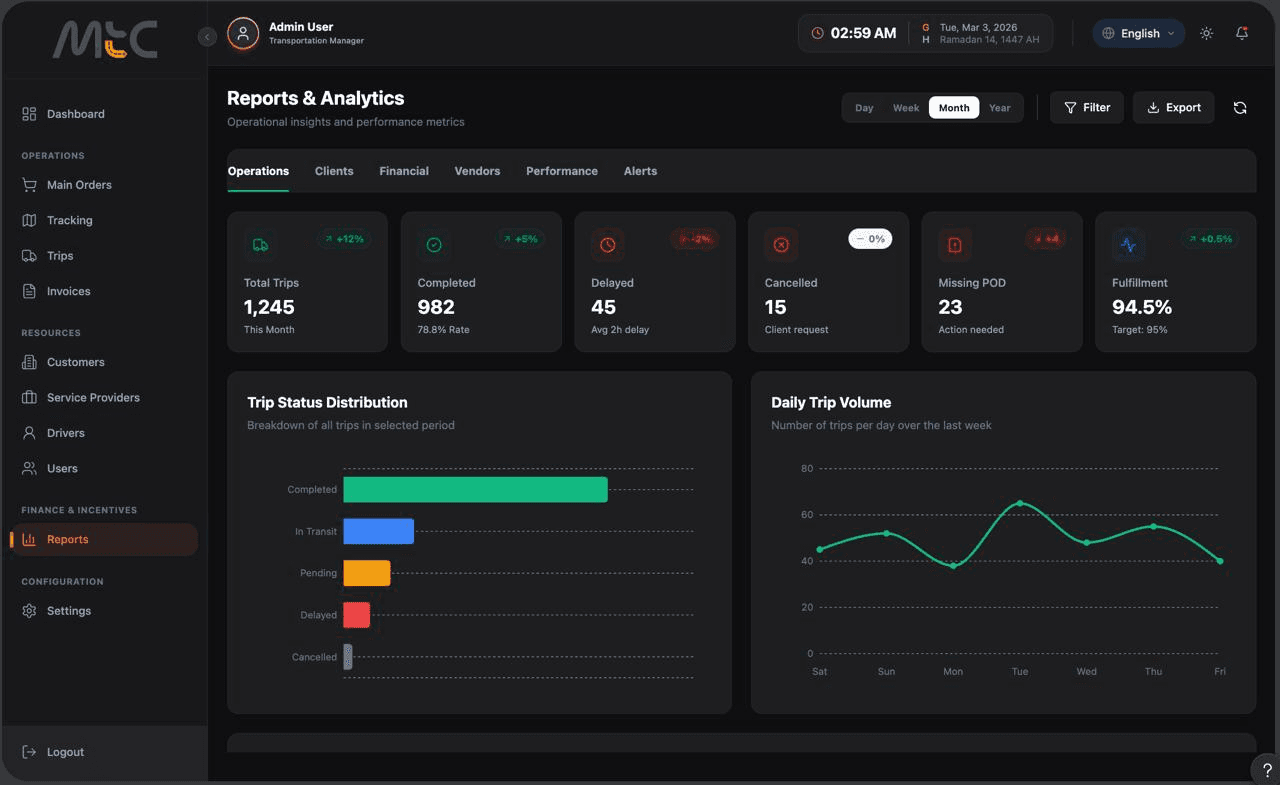The width and height of the screenshot is (1280, 785).
Task: Click the 1,245 Total Trips value
Action: [269, 307]
